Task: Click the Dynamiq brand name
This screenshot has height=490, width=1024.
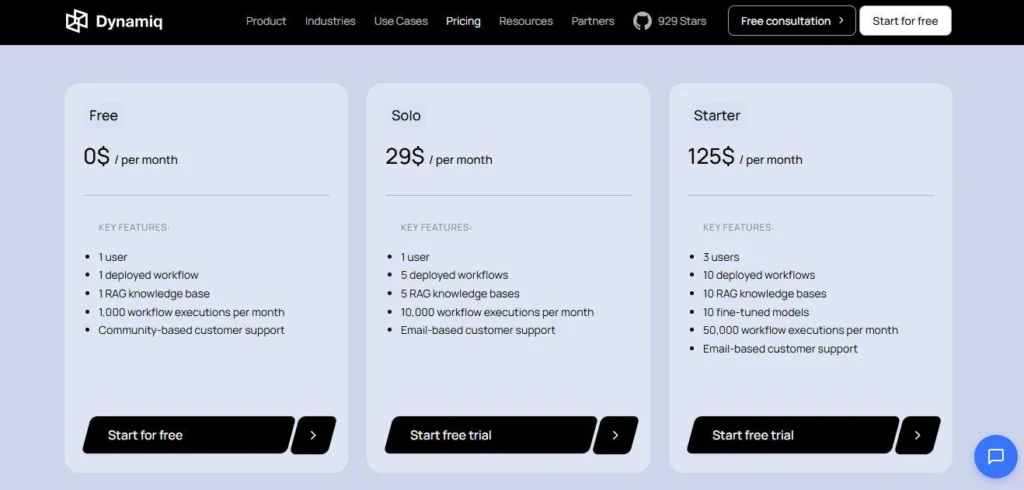Action: point(129,22)
